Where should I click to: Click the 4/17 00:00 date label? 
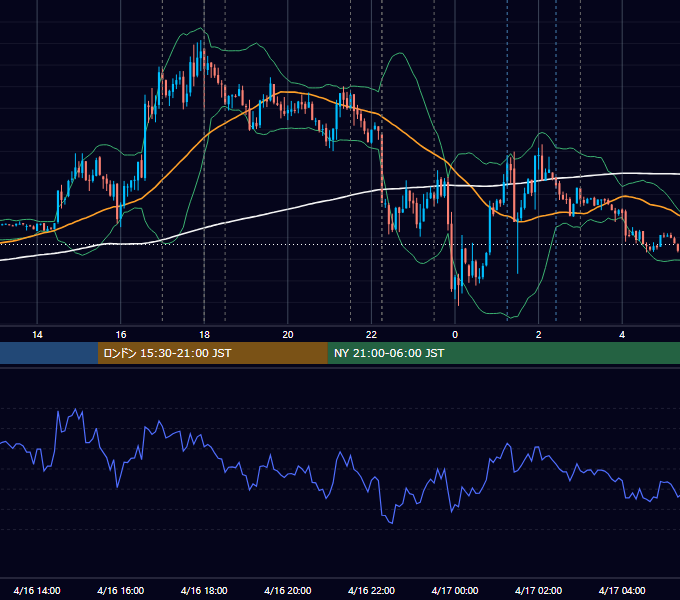pyautogui.click(x=455, y=590)
